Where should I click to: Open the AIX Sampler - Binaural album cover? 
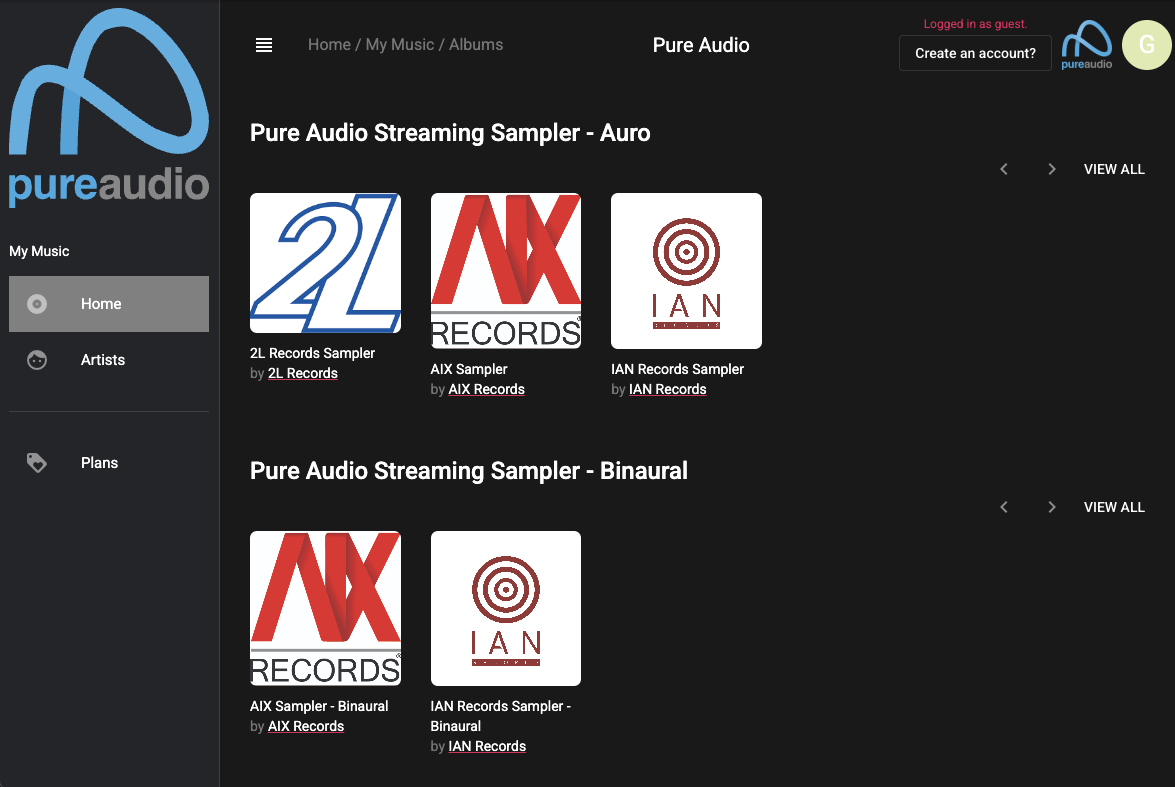click(x=325, y=608)
